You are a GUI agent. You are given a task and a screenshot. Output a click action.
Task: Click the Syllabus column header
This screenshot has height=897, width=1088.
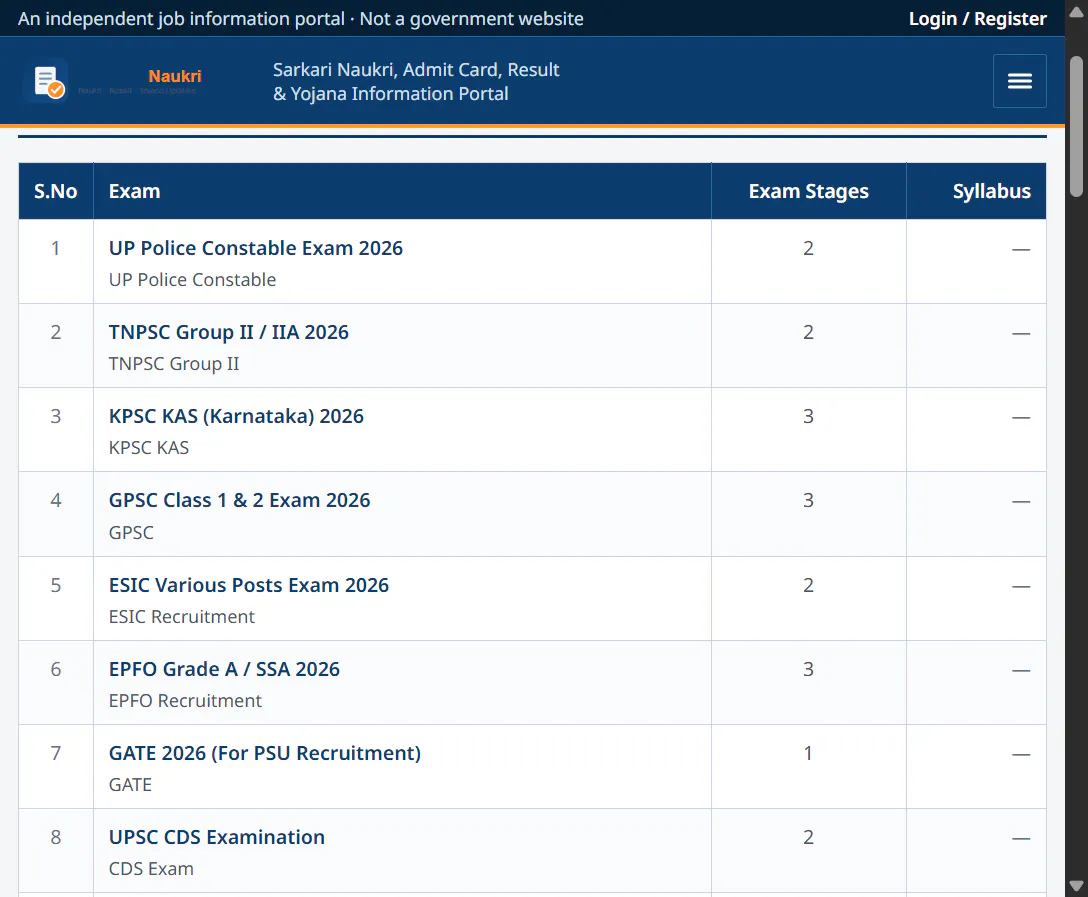(976, 191)
